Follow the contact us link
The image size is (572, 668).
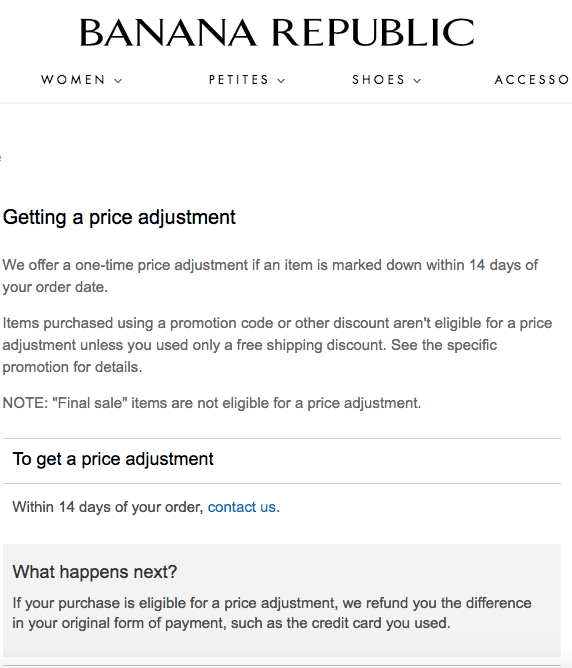pyautogui.click(x=244, y=507)
